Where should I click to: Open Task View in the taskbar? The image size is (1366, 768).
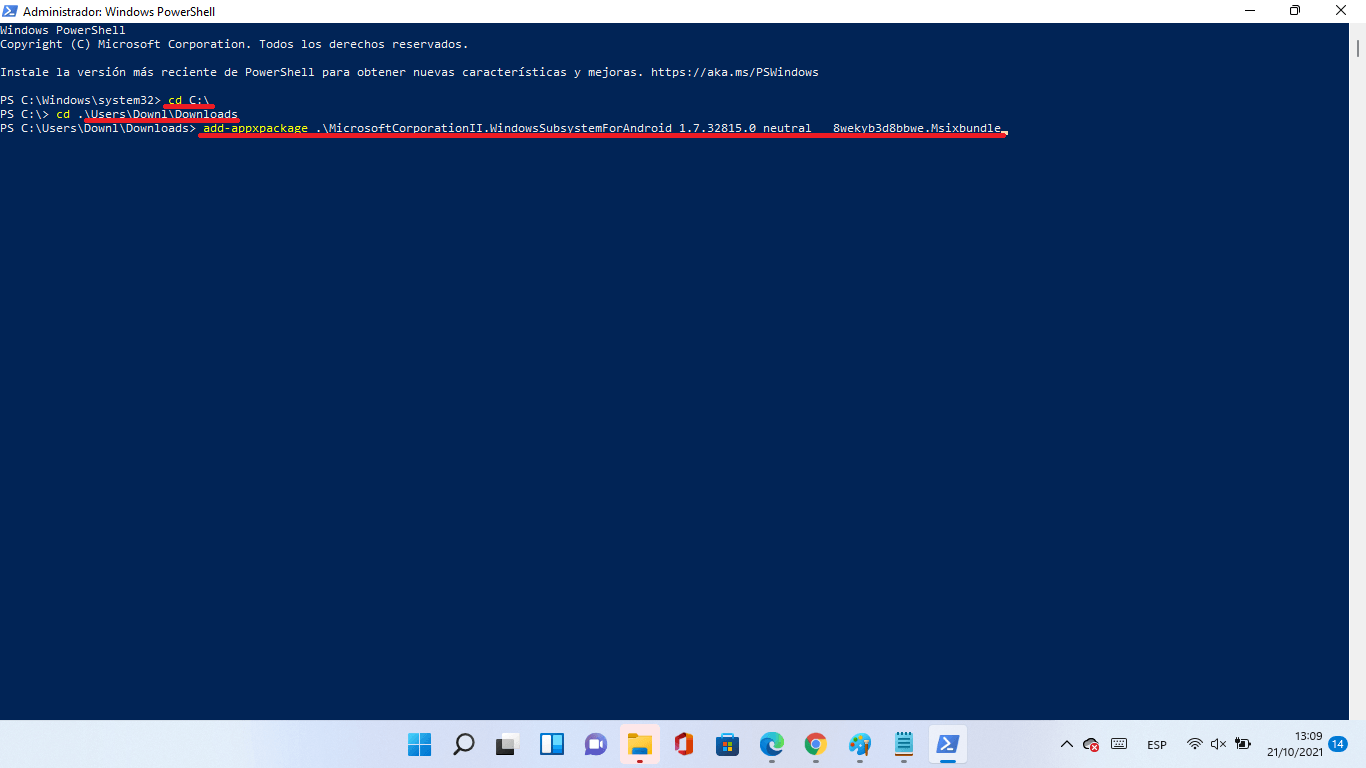tap(508, 744)
